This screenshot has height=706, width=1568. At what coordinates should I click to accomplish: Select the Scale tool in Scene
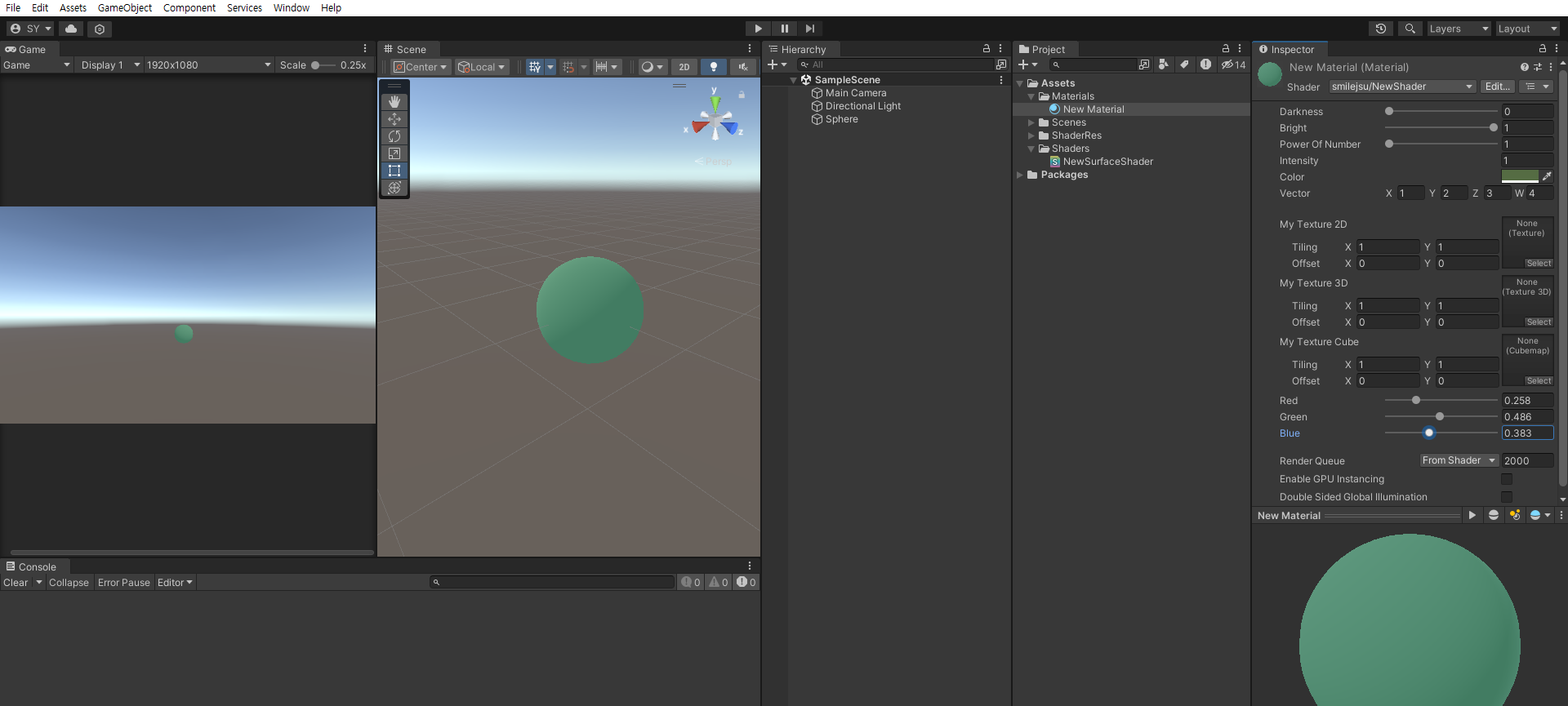tap(394, 153)
